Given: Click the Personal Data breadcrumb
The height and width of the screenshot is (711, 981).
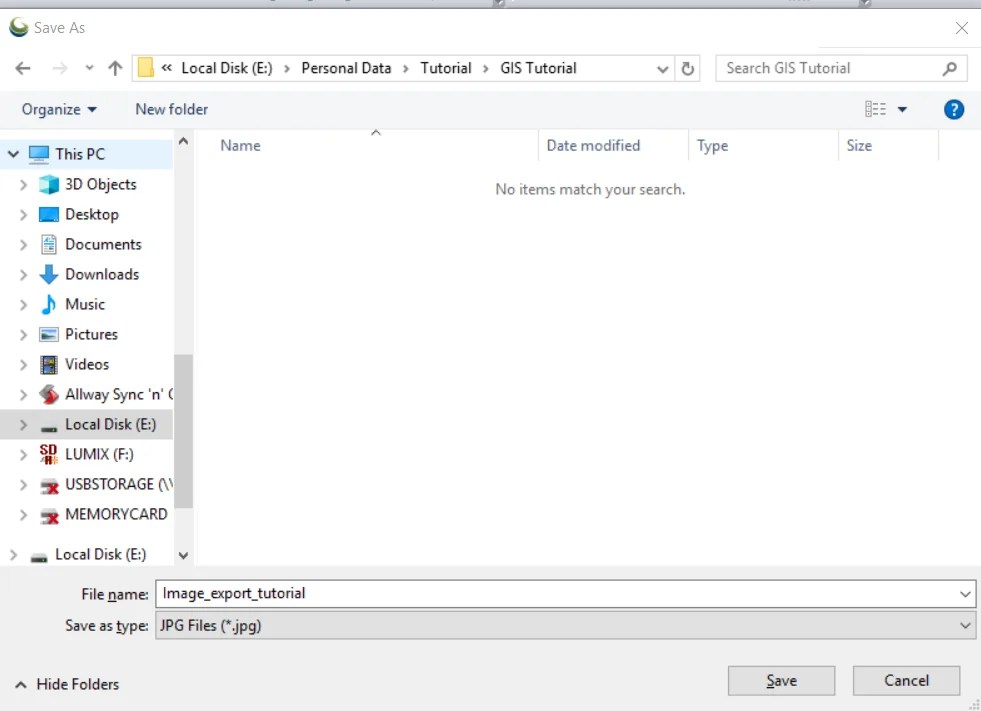Looking at the screenshot, I should (x=347, y=68).
